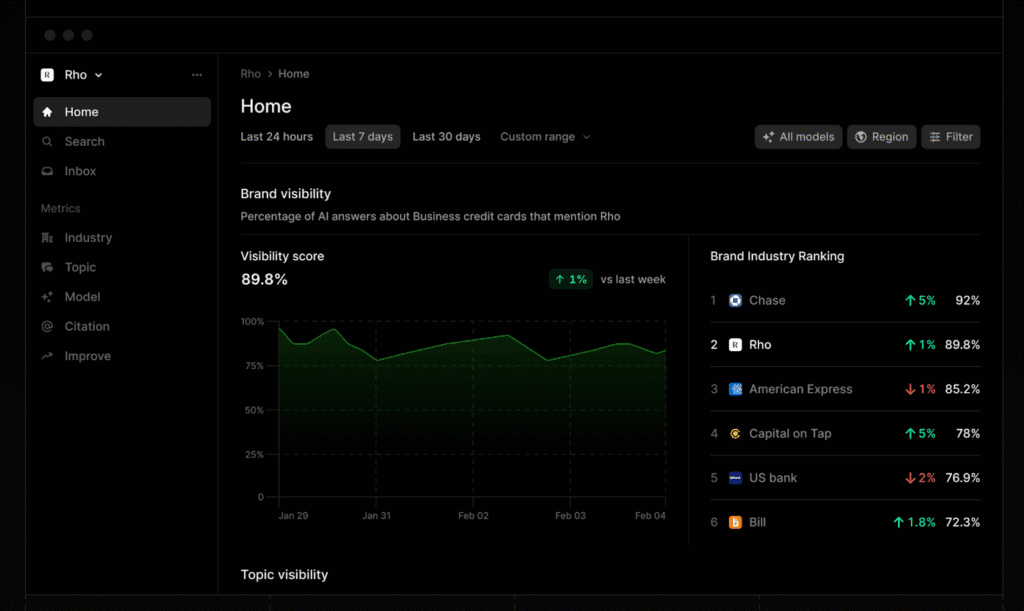Go to the Industry metrics page

coord(88,238)
